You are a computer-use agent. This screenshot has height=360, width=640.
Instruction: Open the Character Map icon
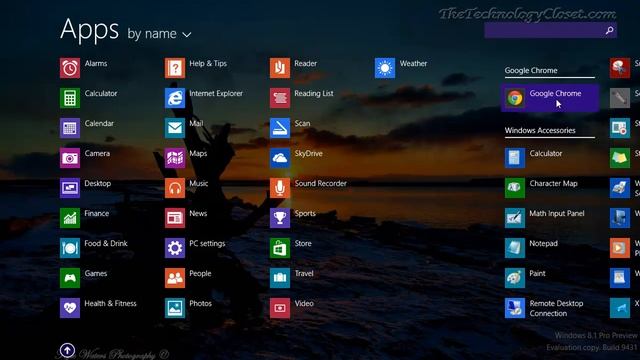515,188
